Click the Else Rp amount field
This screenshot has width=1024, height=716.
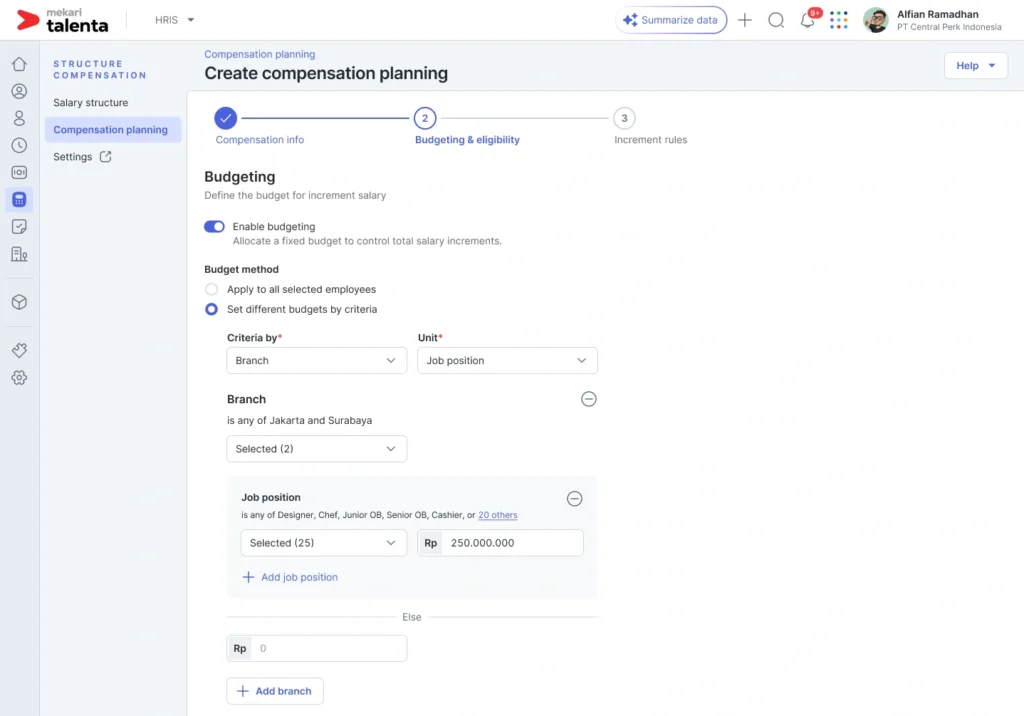[316, 649]
